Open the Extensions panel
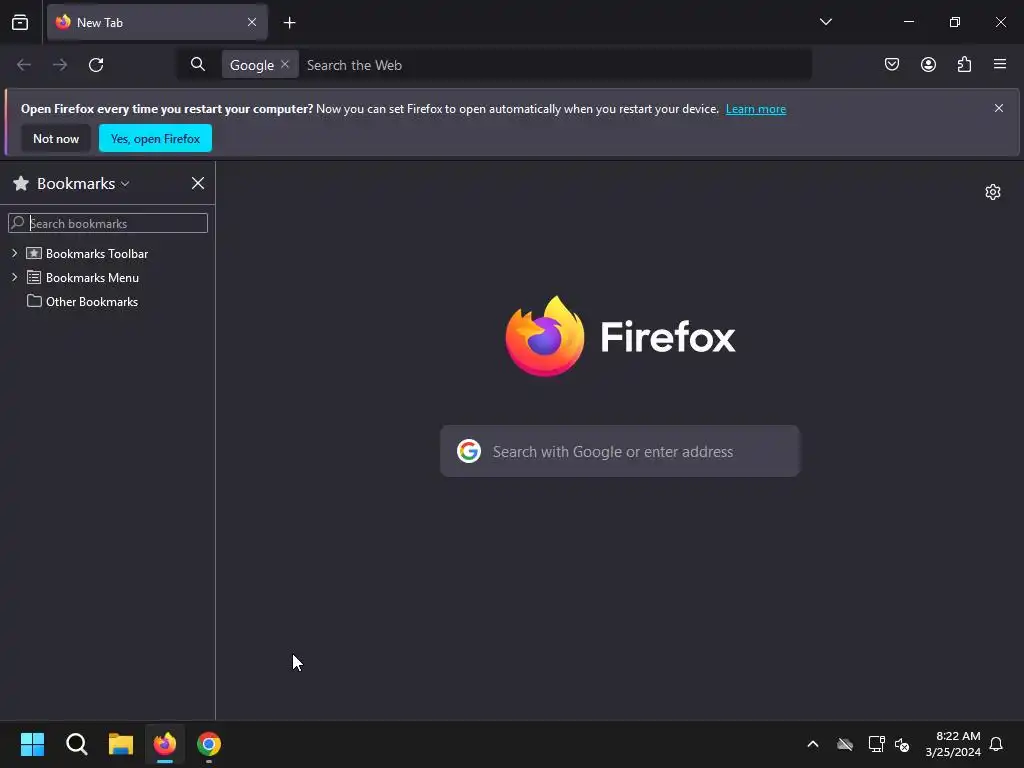 [964, 64]
